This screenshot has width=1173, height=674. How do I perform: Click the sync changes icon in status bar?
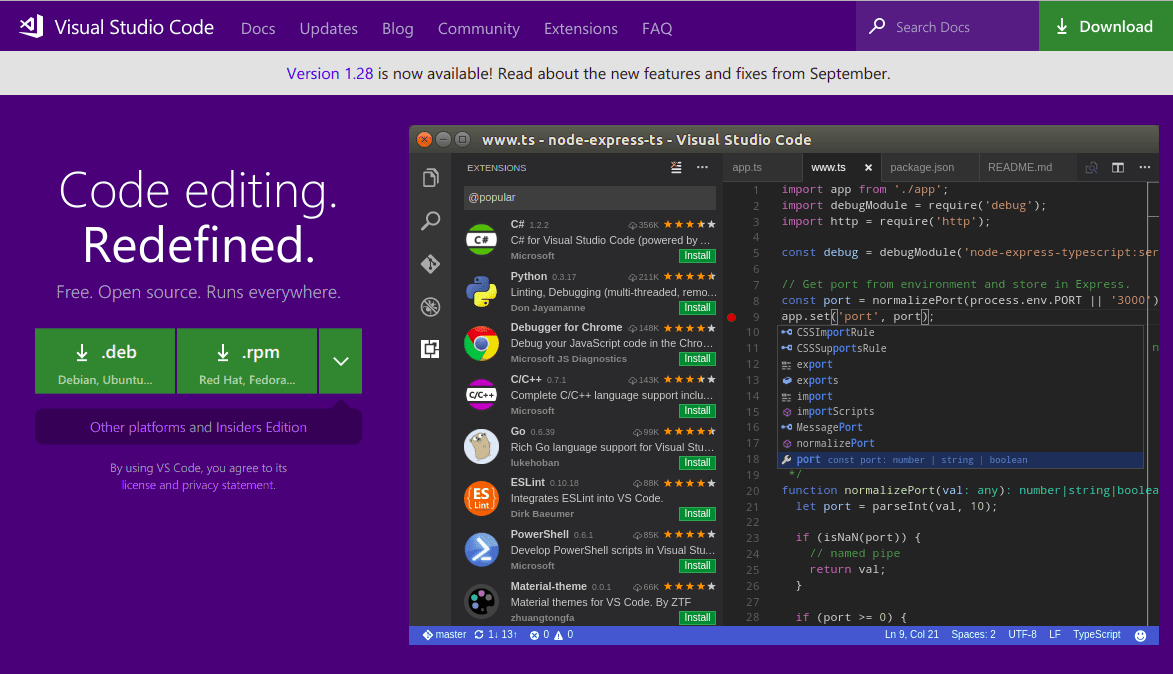[479, 634]
